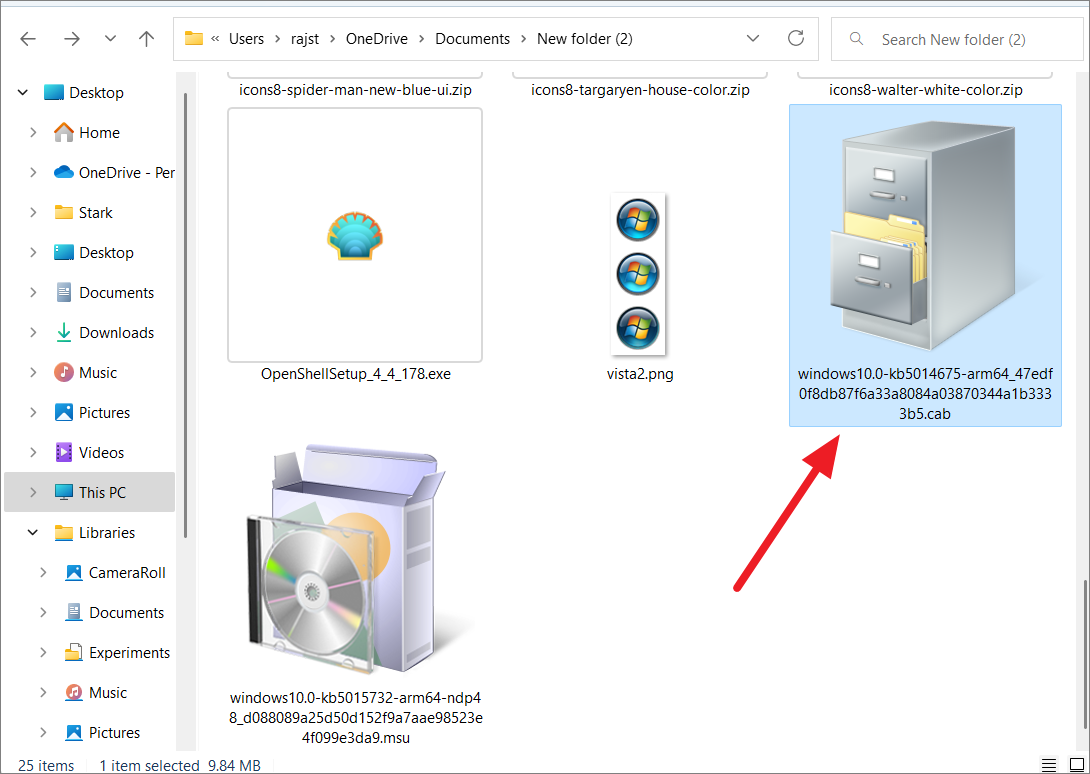Click the Documents breadcrumb in address bar
Viewport: 1090px width, 774px height.
(x=473, y=39)
